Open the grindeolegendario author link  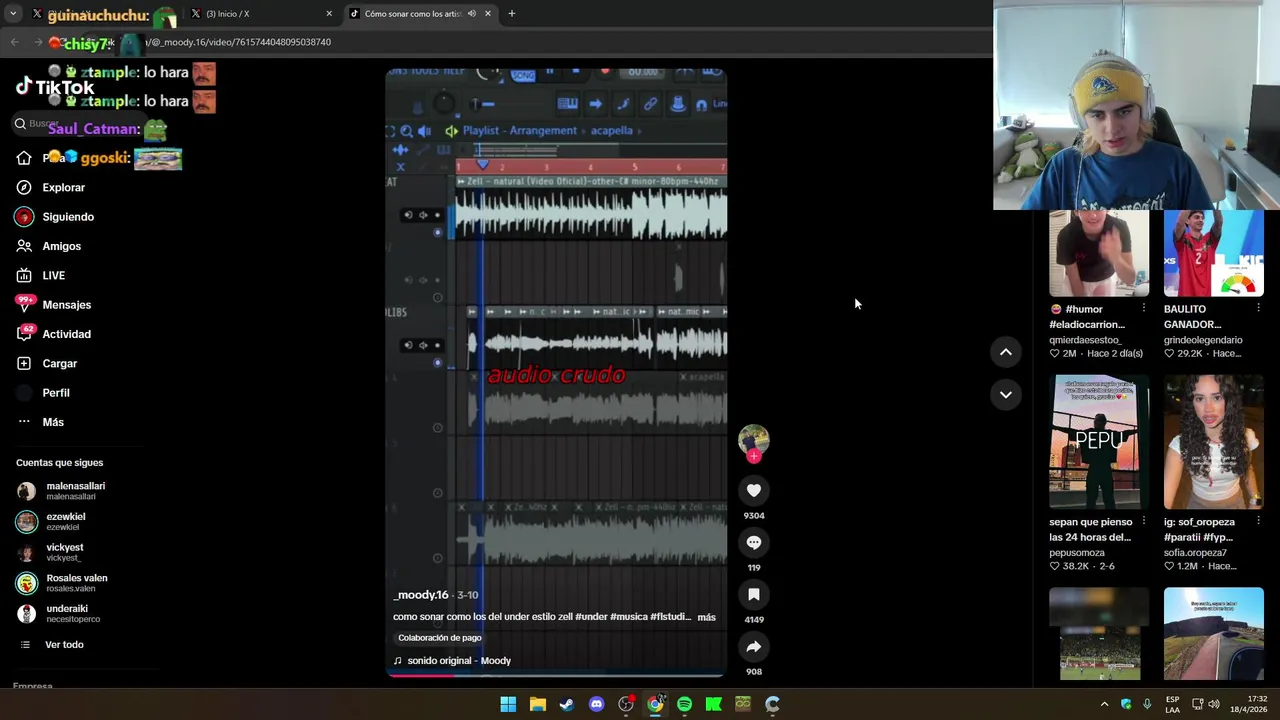coord(1203,340)
